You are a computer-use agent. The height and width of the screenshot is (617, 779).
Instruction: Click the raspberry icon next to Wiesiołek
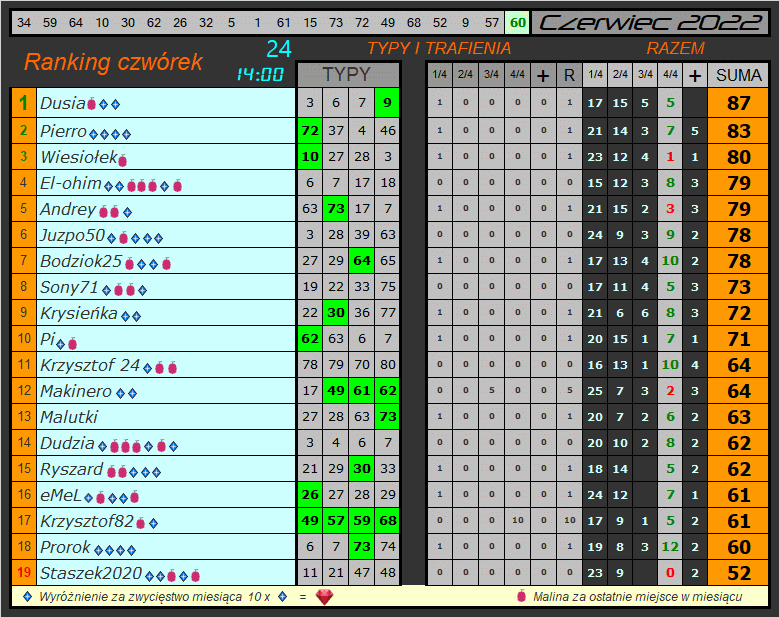pos(122,159)
